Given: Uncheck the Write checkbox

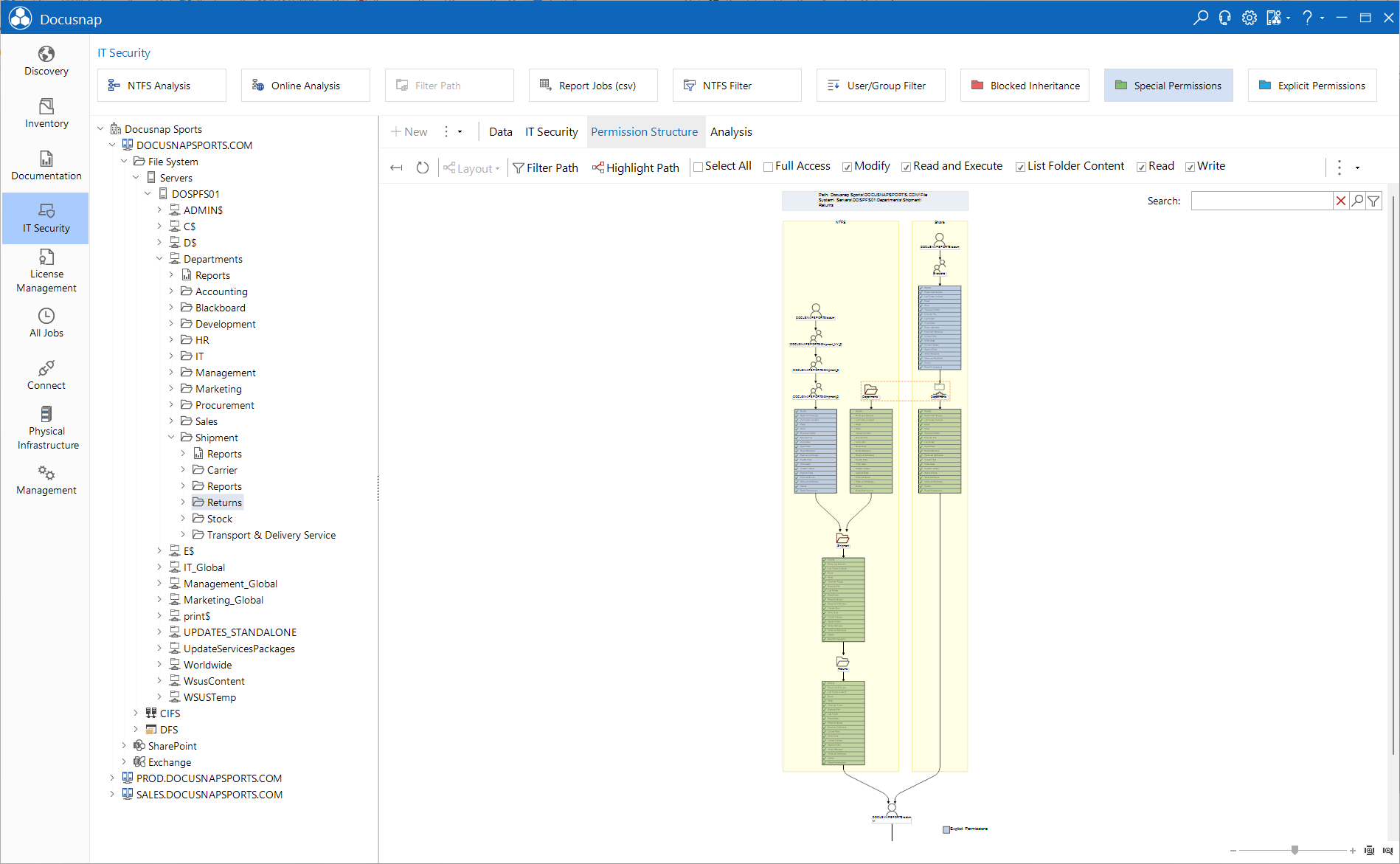Looking at the screenshot, I should (1190, 167).
